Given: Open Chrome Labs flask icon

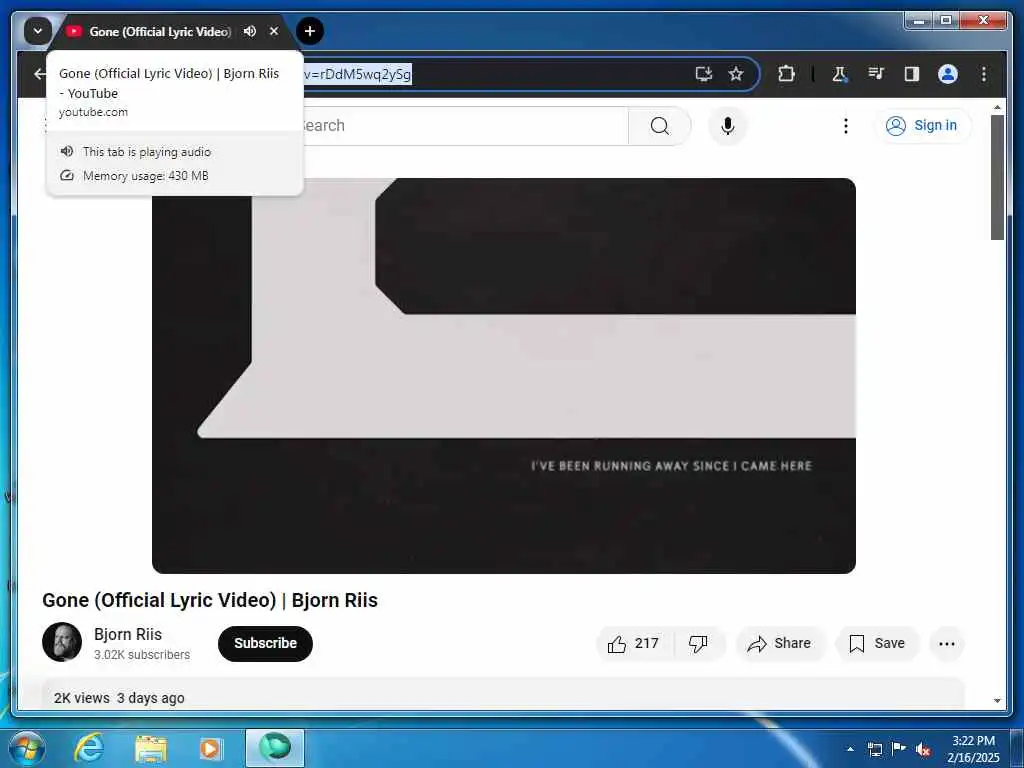Looking at the screenshot, I should click(840, 74).
